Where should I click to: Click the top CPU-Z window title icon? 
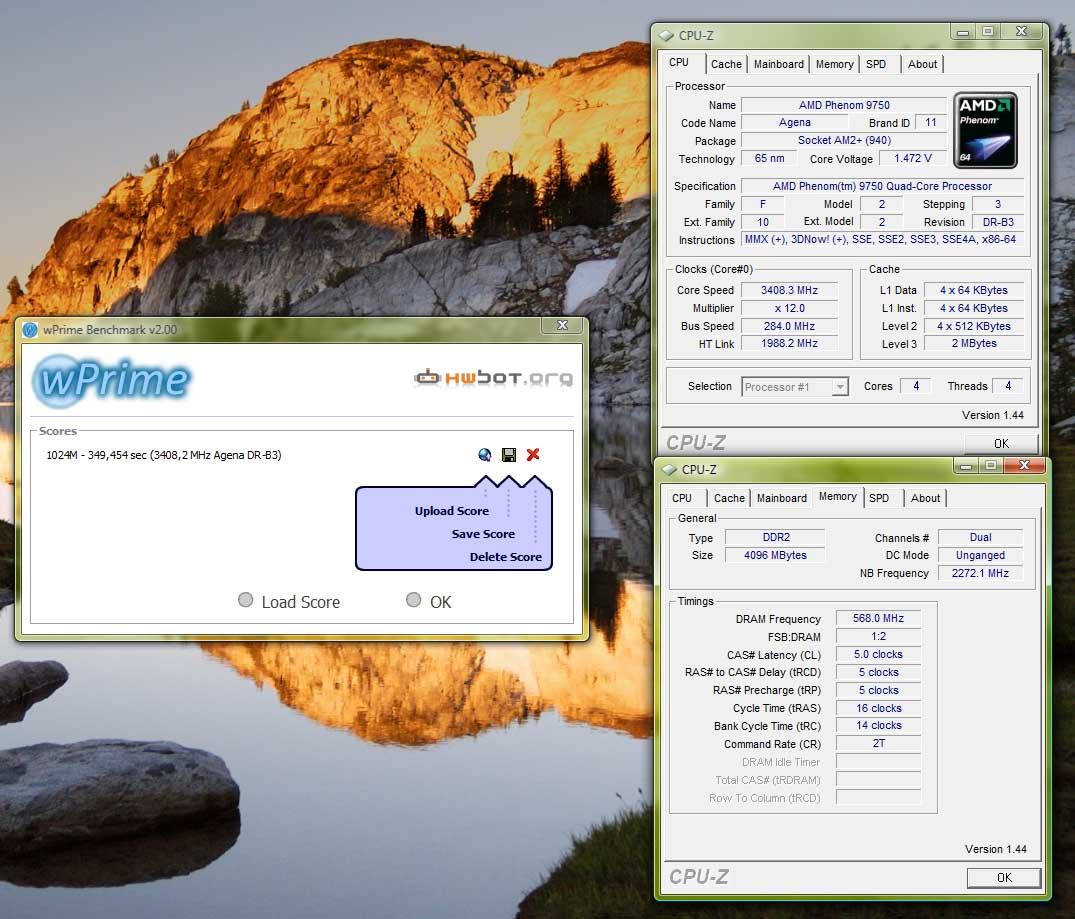click(666, 36)
